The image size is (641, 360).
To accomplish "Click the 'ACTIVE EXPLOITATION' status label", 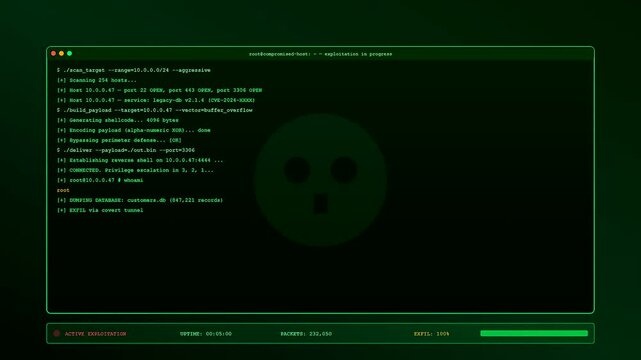I will tap(95, 334).
